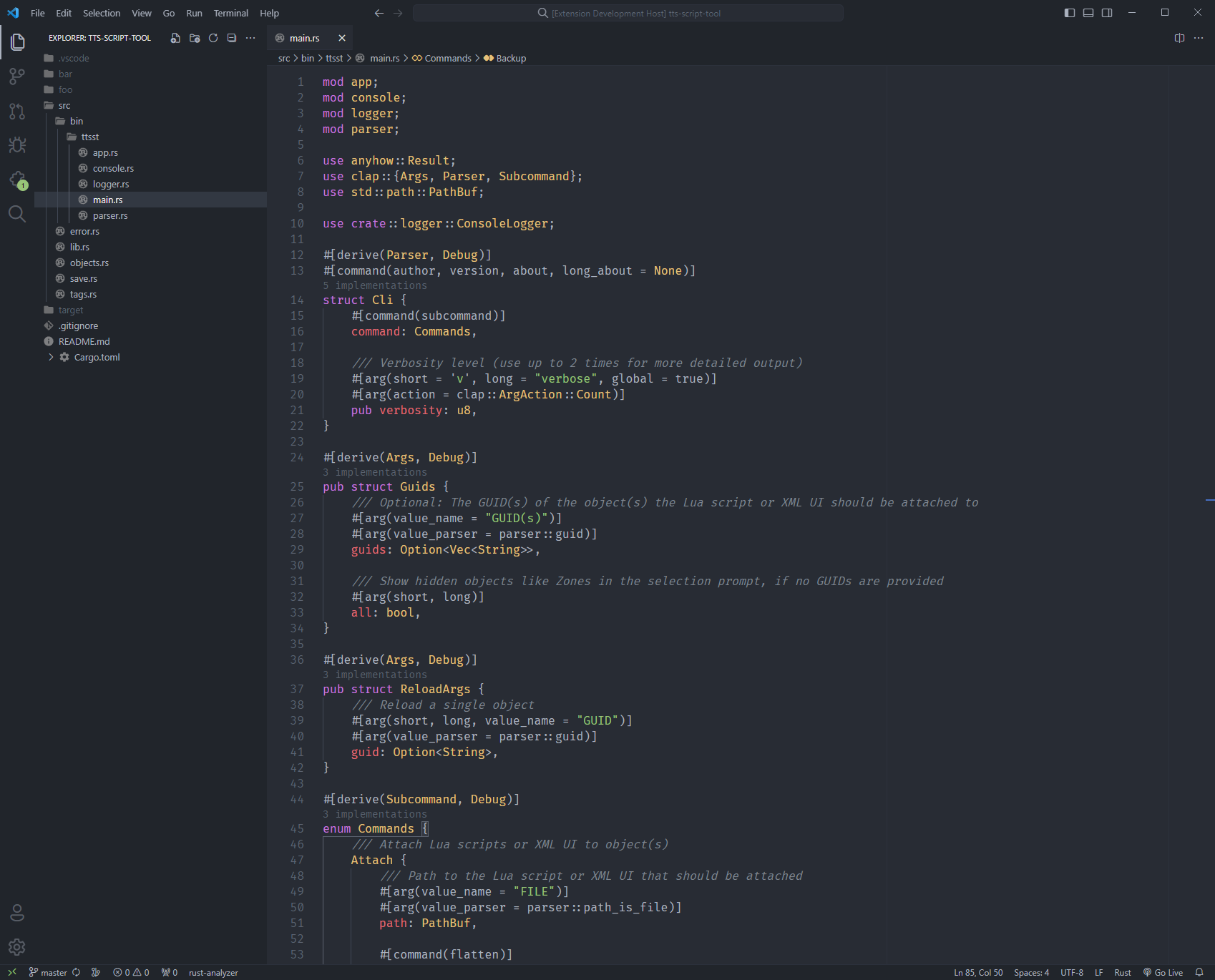Image resolution: width=1215 pixels, height=980 pixels.
Task: Refresh the Explorer tree
Action: [213, 38]
